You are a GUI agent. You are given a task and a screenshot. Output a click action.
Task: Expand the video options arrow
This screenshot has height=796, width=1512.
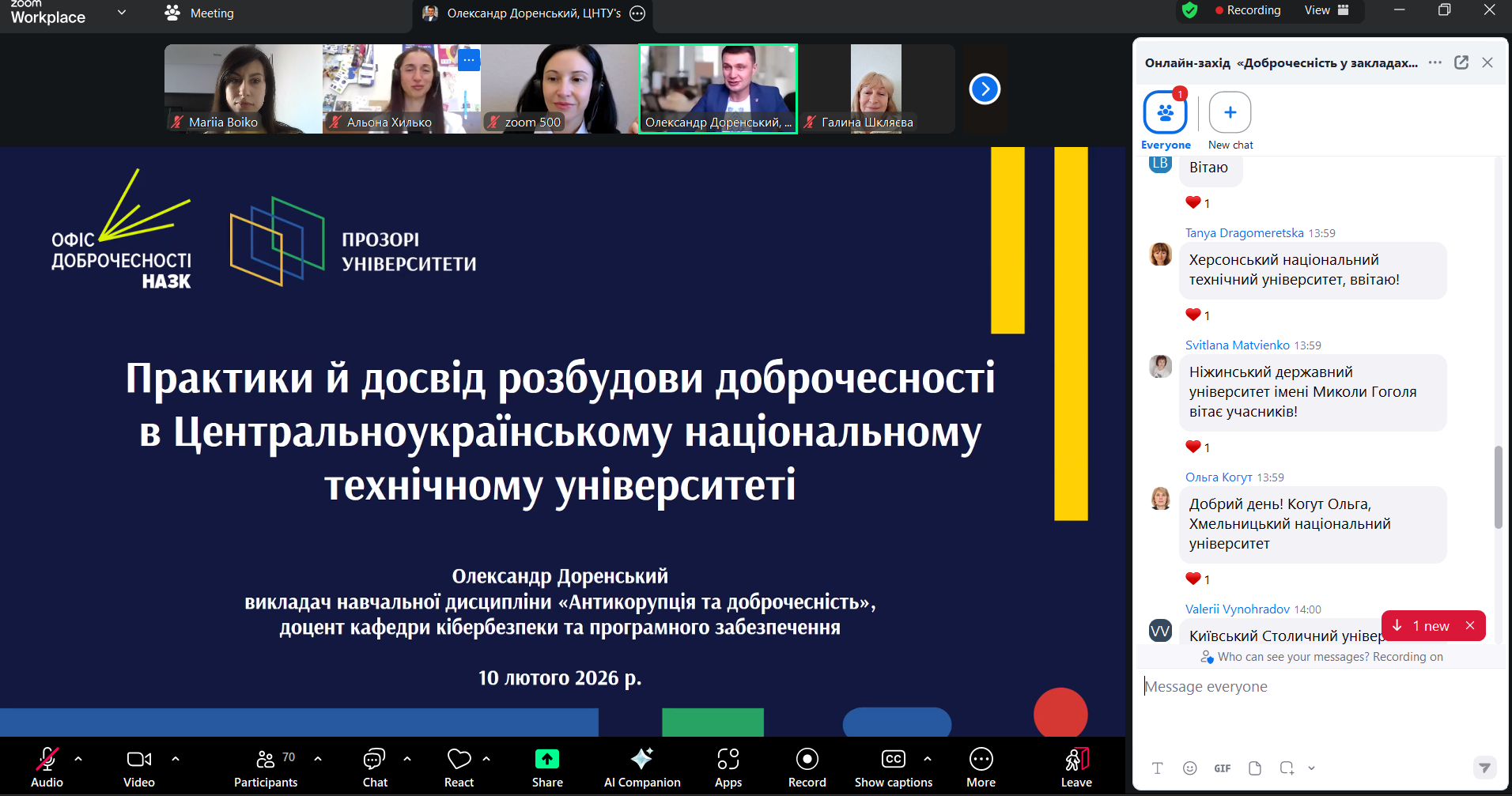click(x=176, y=759)
